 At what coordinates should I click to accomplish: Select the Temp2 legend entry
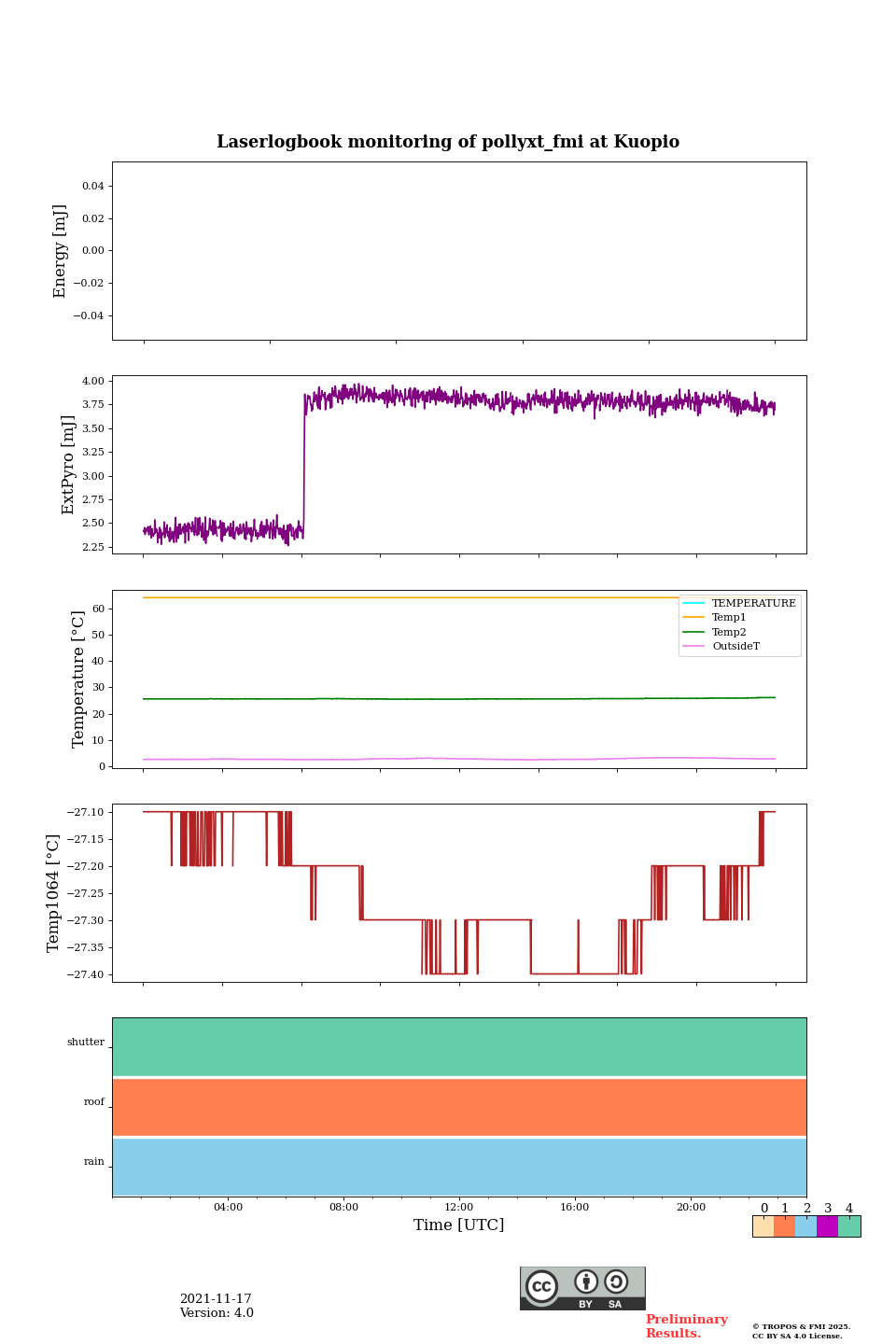coord(729,632)
